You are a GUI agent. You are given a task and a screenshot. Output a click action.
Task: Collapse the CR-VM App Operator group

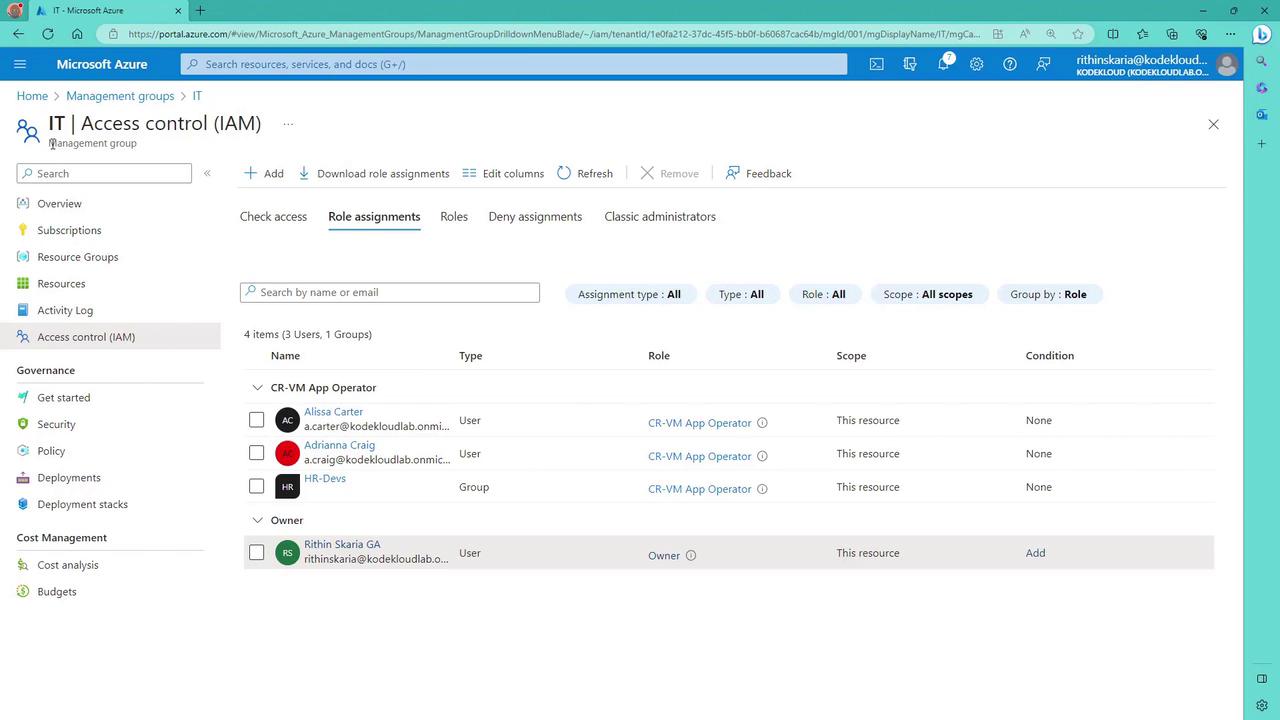tap(258, 387)
